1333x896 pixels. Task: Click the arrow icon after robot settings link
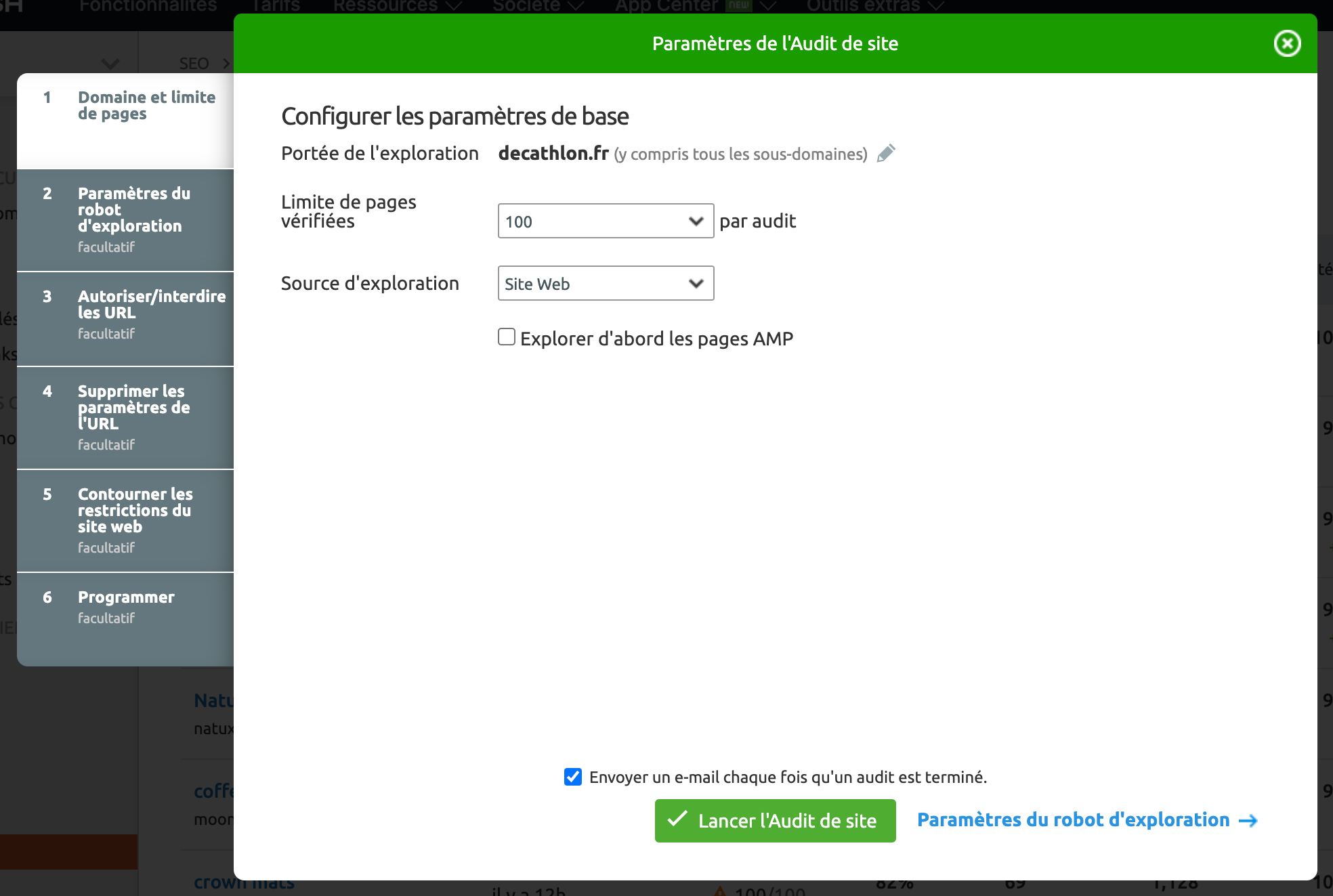1248,820
